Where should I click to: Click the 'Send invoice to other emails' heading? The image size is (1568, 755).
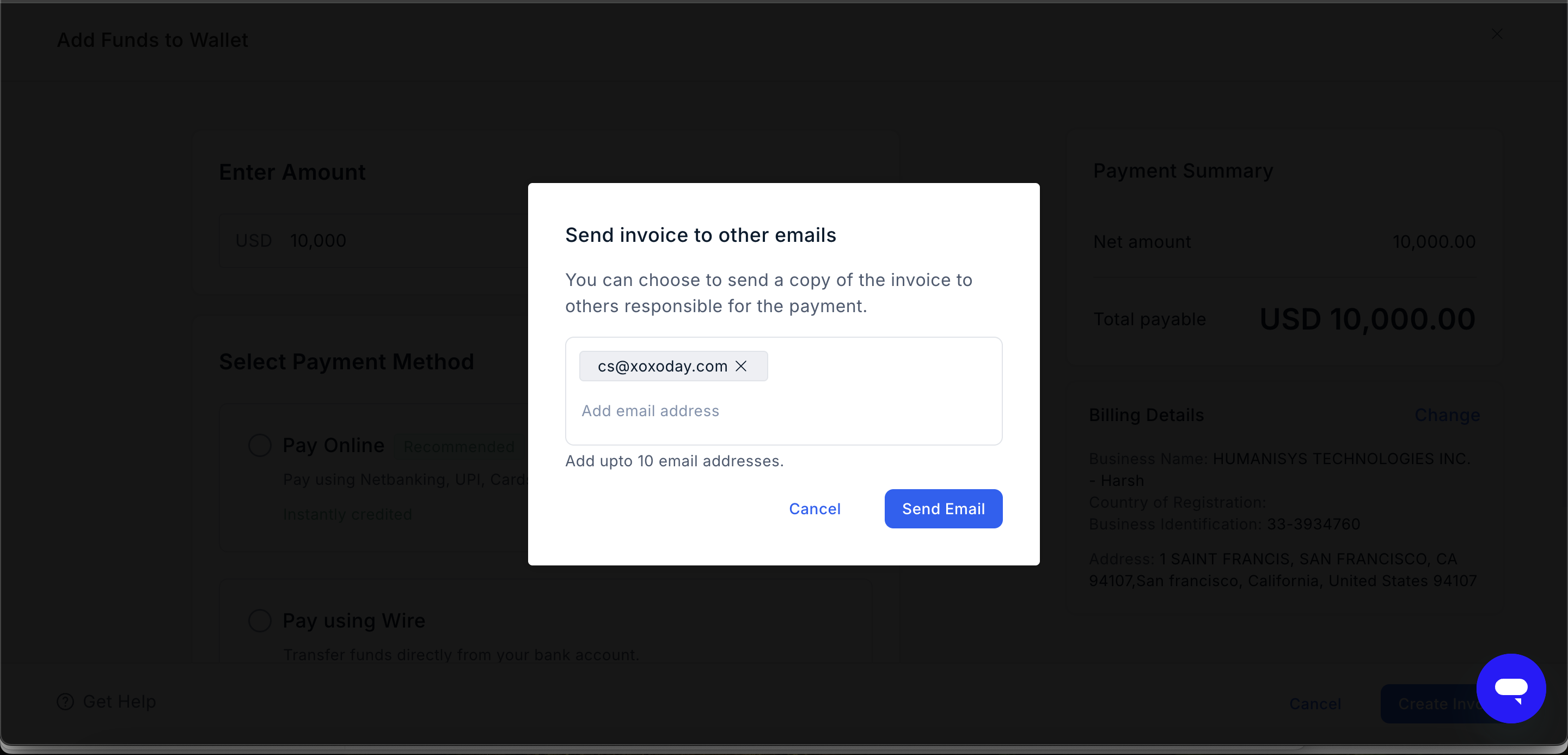click(x=701, y=235)
